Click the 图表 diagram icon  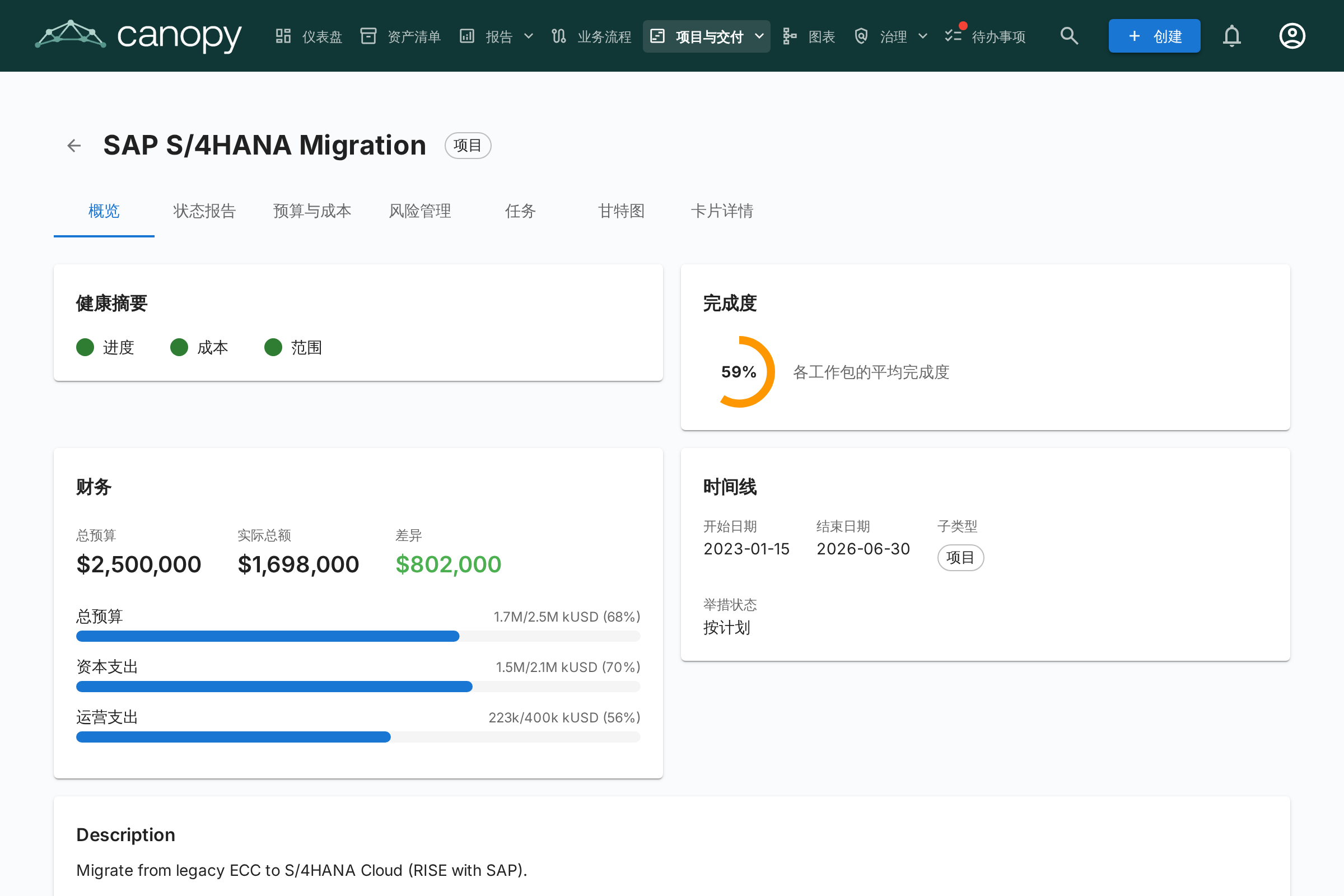click(x=790, y=36)
